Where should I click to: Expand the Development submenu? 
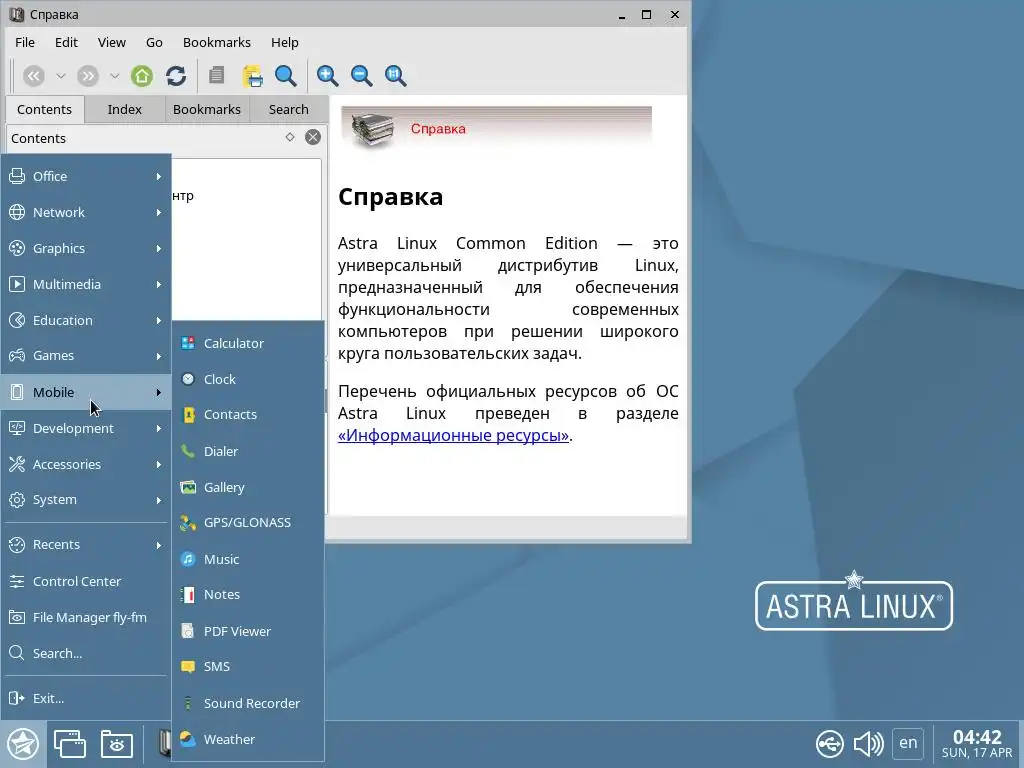coord(86,428)
